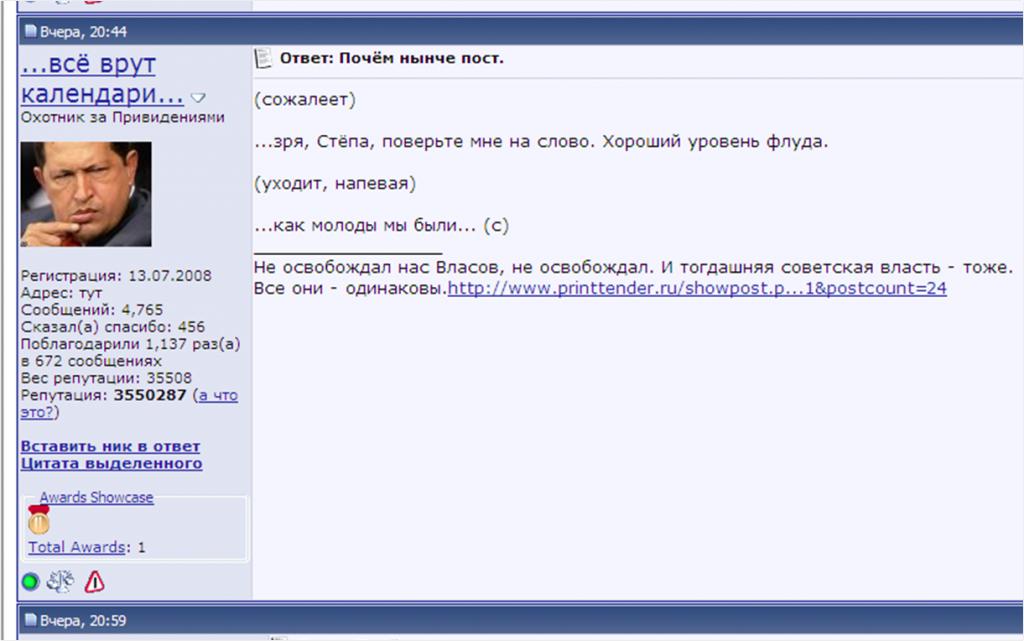
Task: Click 'Вставить ник в ответ' link
Action: pos(110,446)
